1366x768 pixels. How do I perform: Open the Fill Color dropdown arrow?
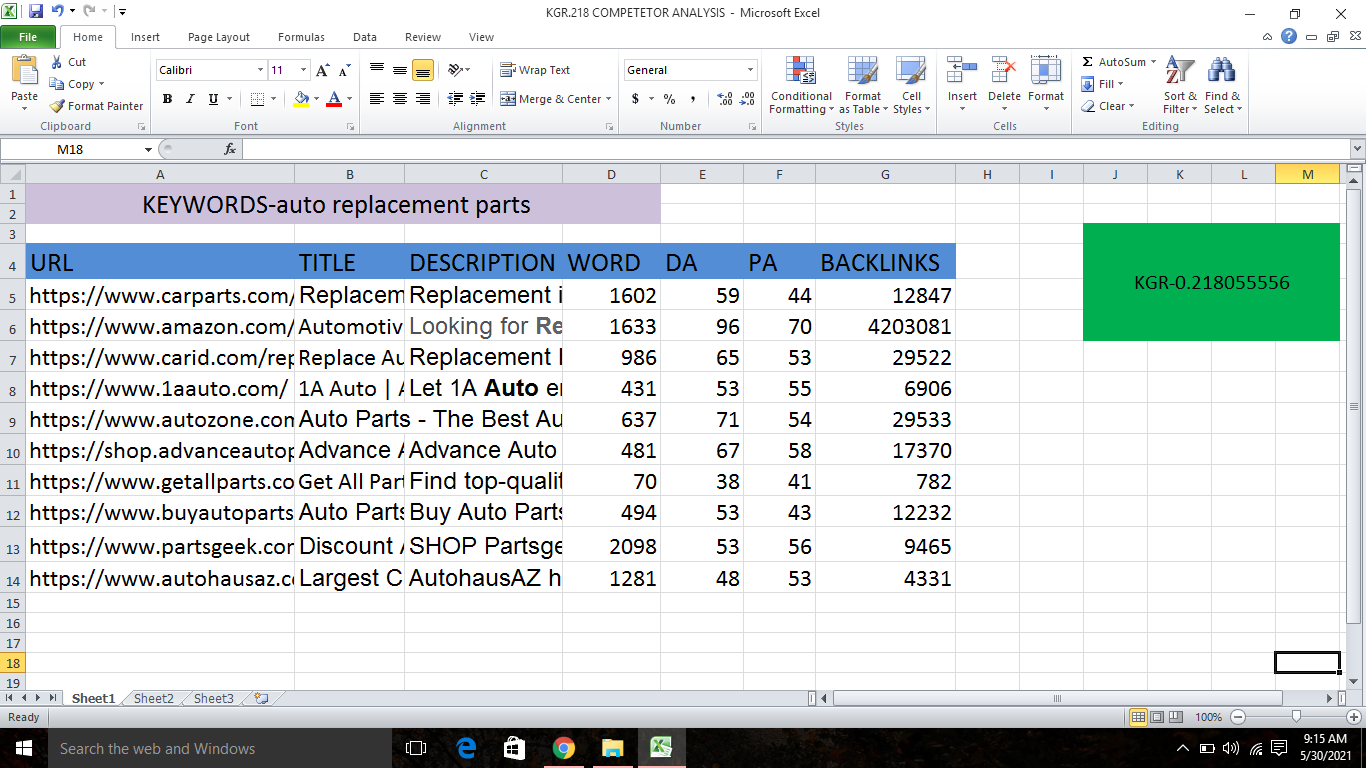click(x=316, y=100)
